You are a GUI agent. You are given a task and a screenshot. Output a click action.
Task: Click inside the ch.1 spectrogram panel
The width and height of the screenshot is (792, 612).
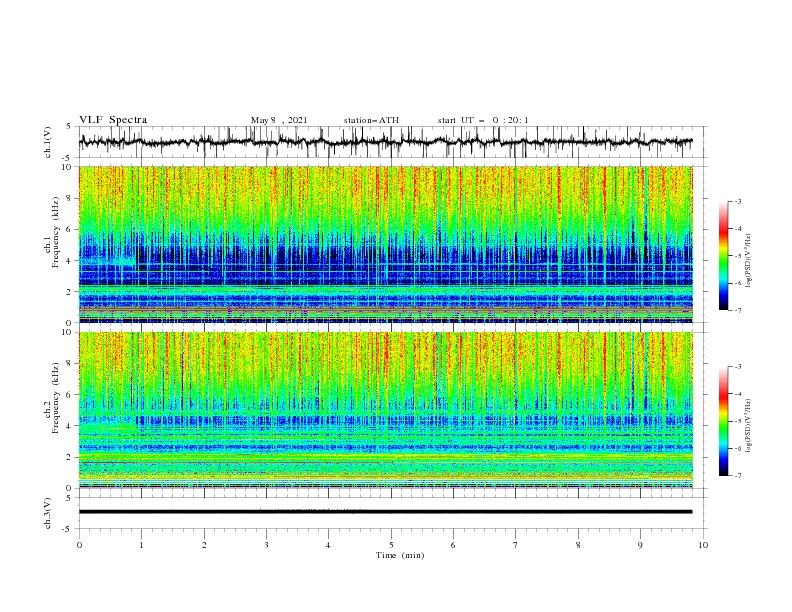[x=385, y=244]
